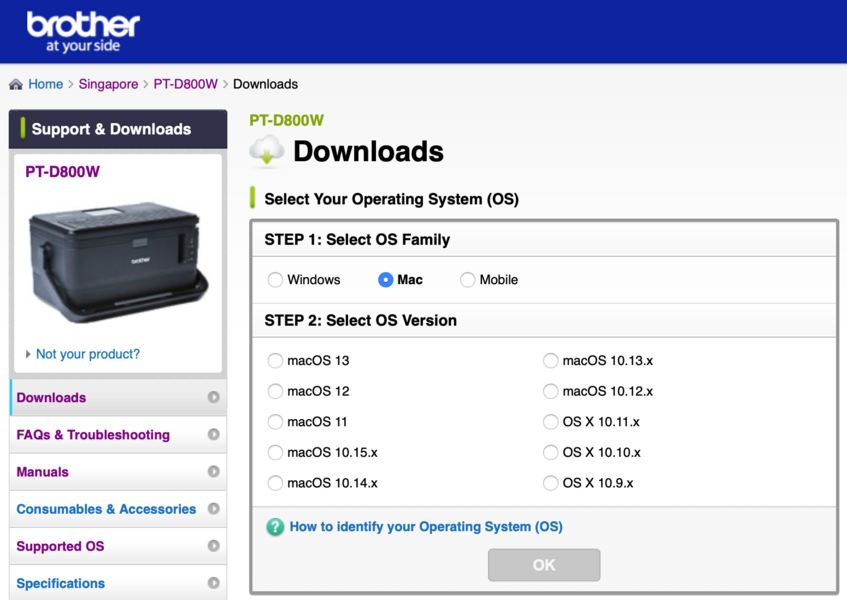Click the green question mark help icon
The width and height of the screenshot is (847, 600).
[275, 527]
